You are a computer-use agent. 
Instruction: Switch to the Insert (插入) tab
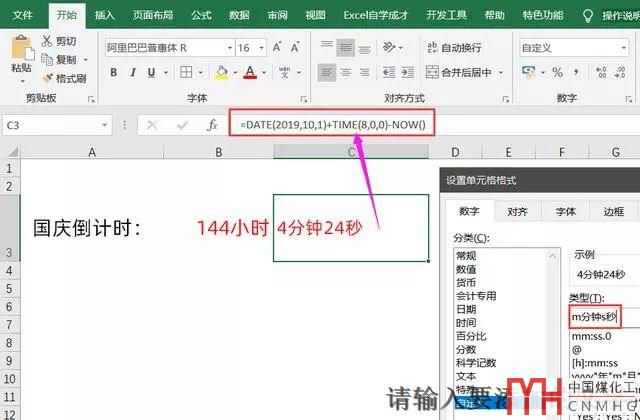pos(104,16)
